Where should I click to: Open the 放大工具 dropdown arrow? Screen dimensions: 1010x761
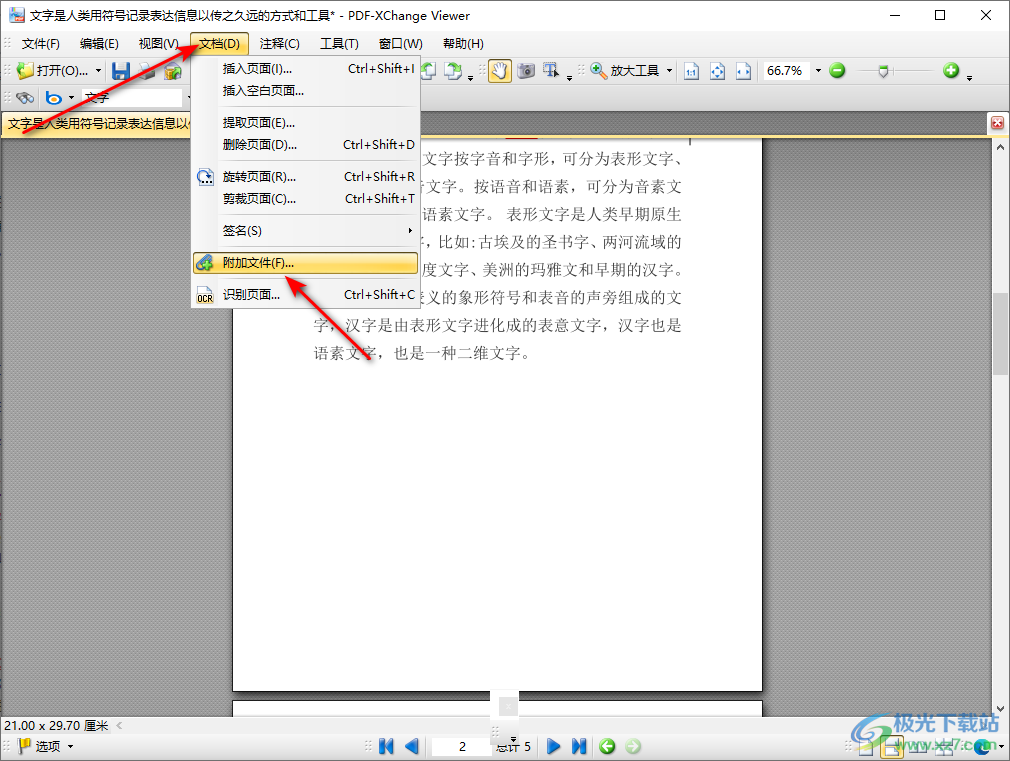(669, 70)
